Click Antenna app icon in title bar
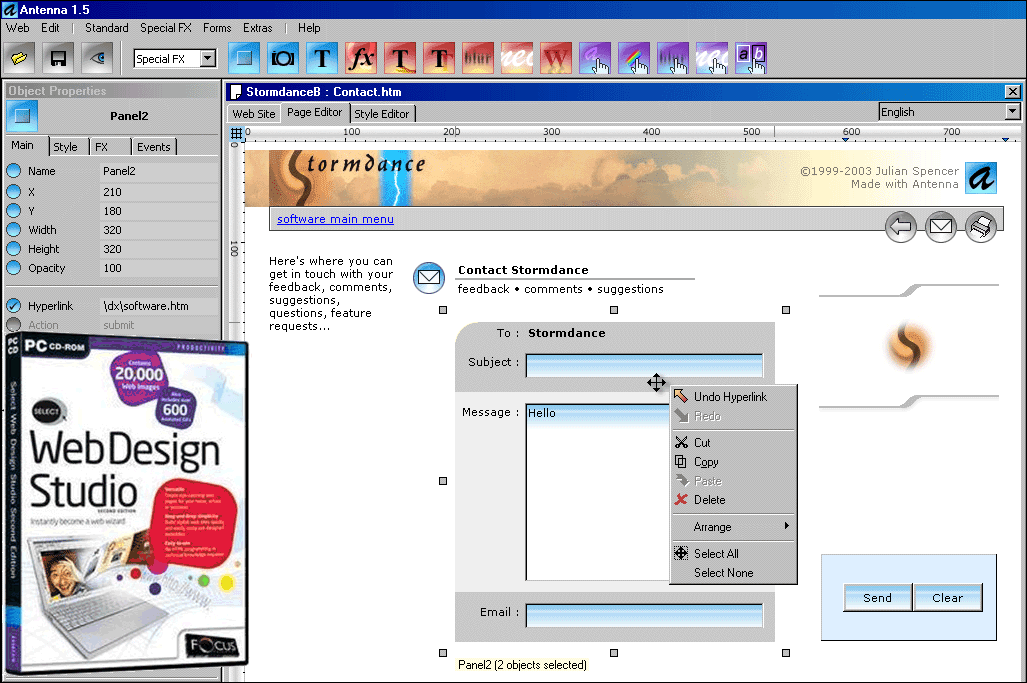The image size is (1027, 683). coord(9,10)
